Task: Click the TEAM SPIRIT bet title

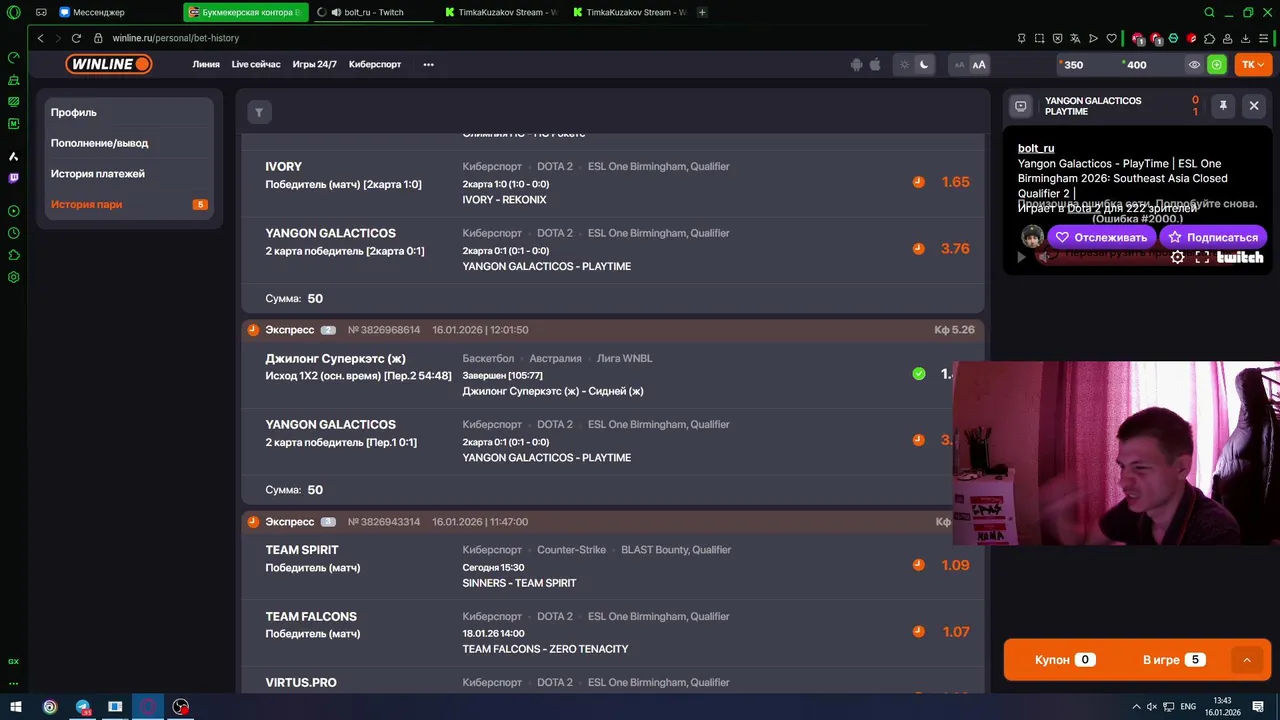Action: click(302, 550)
